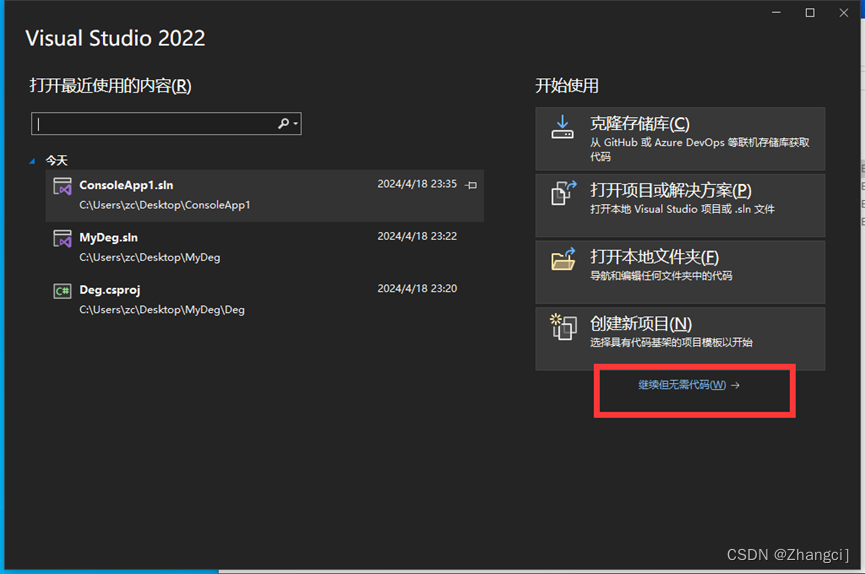
Task: Open 克隆存储库(C) option
Action: click(x=680, y=139)
